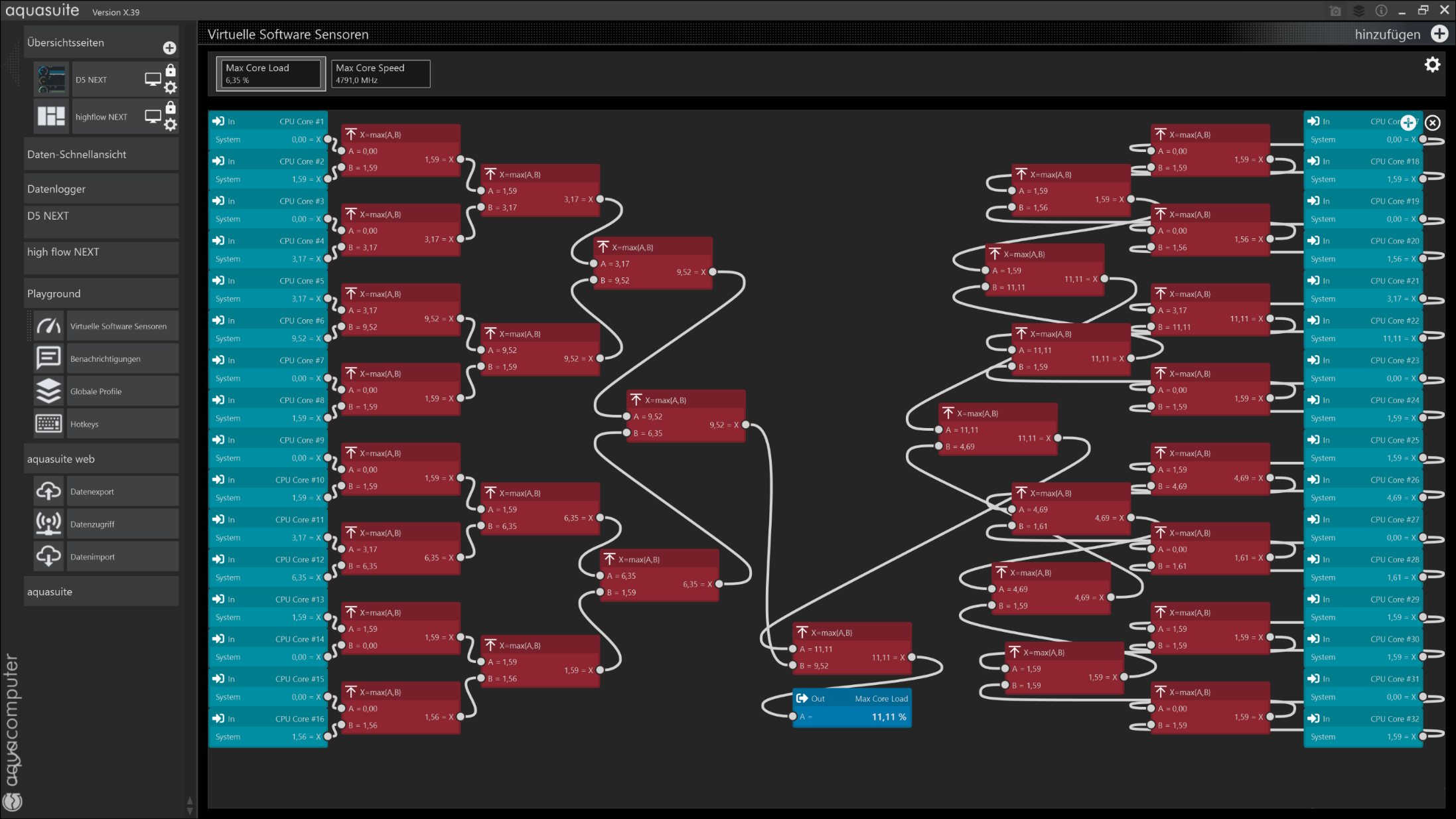Select the Max Core Speed sensor tile
The height and width of the screenshot is (819, 1456).
[x=380, y=74]
